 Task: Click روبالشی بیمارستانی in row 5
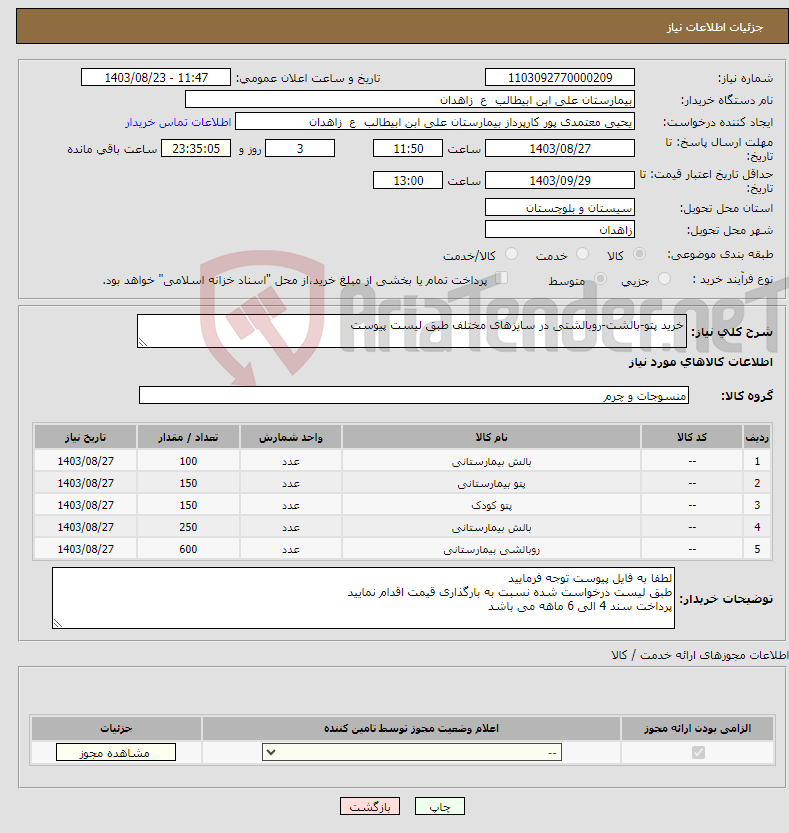pos(491,549)
